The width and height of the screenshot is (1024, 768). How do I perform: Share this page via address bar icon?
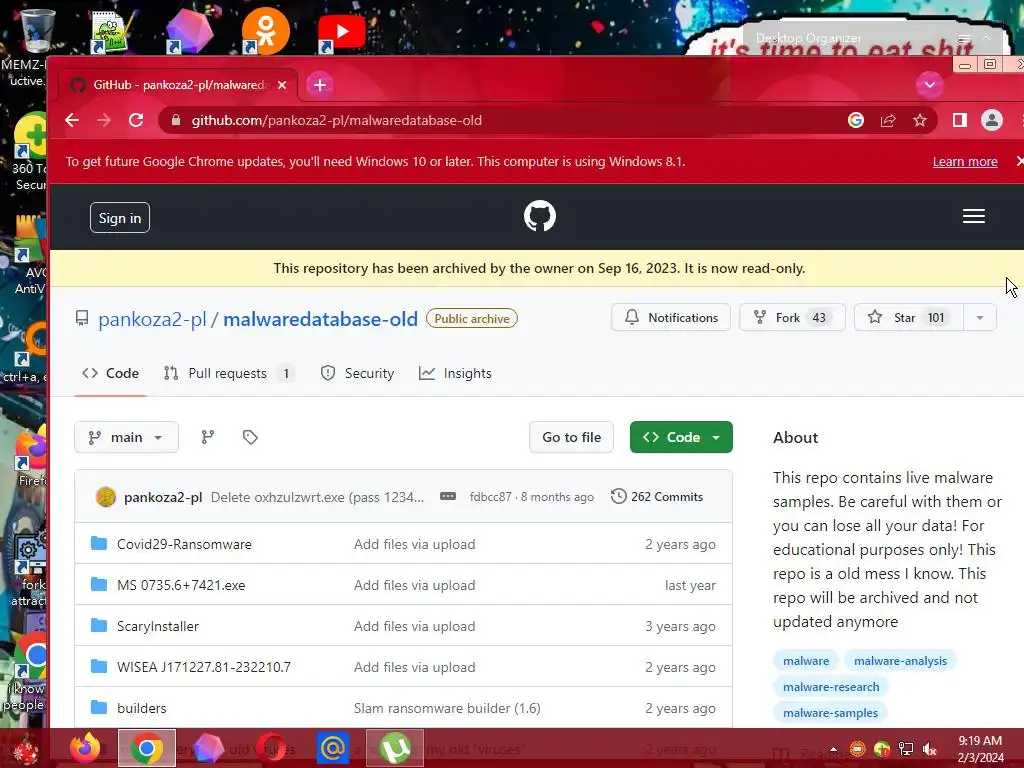(888, 120)
